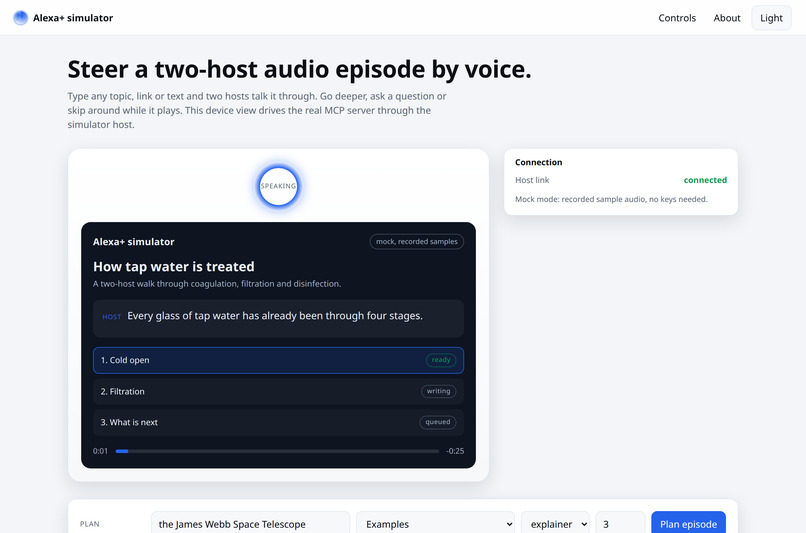Click the 'queued' status badge
Screen dimensions: 806x533
(437, 422)
